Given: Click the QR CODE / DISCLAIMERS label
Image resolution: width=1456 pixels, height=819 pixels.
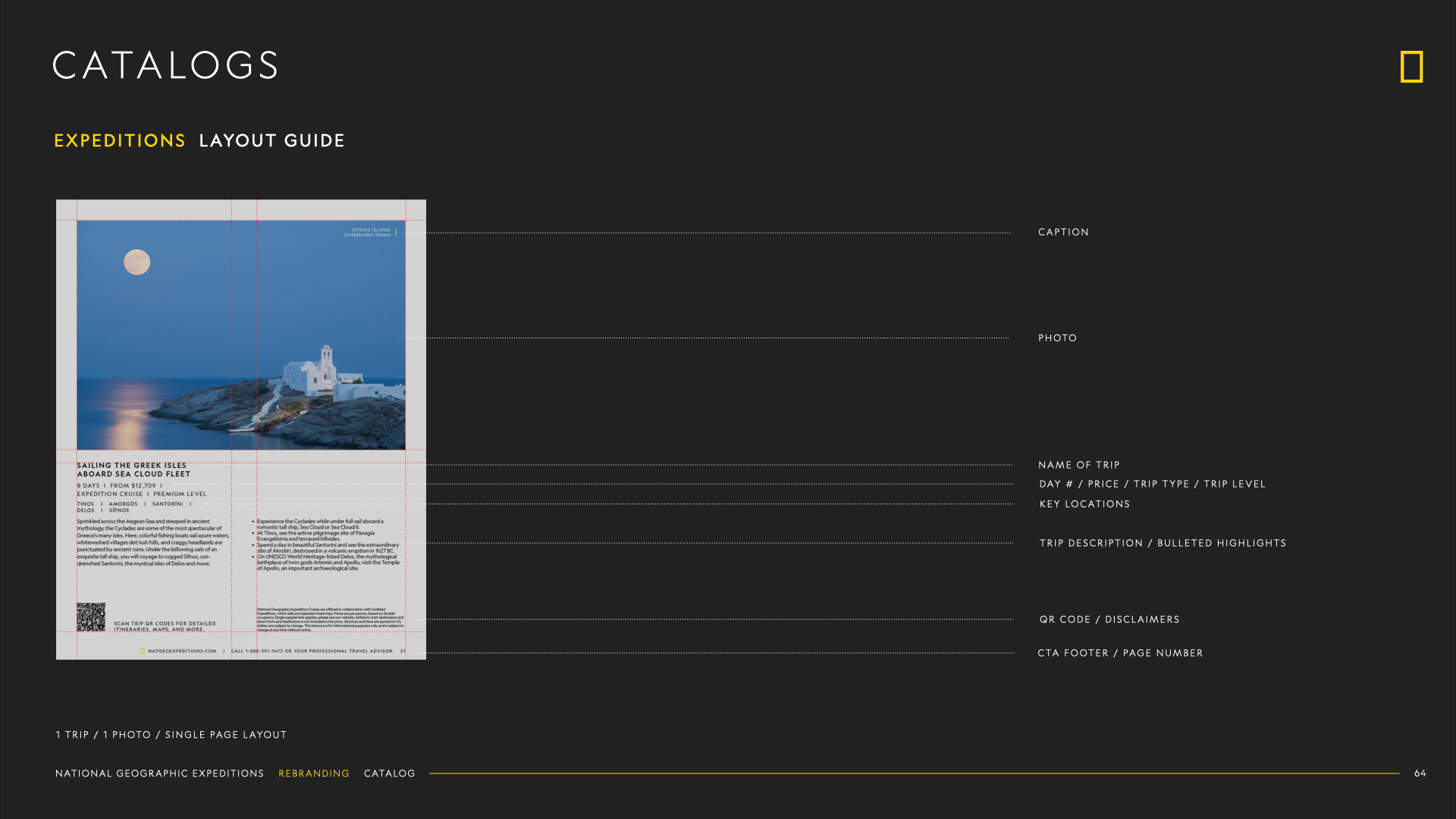Looking at the screenshot, I should pyautogui.click(x=1109, y=620).
